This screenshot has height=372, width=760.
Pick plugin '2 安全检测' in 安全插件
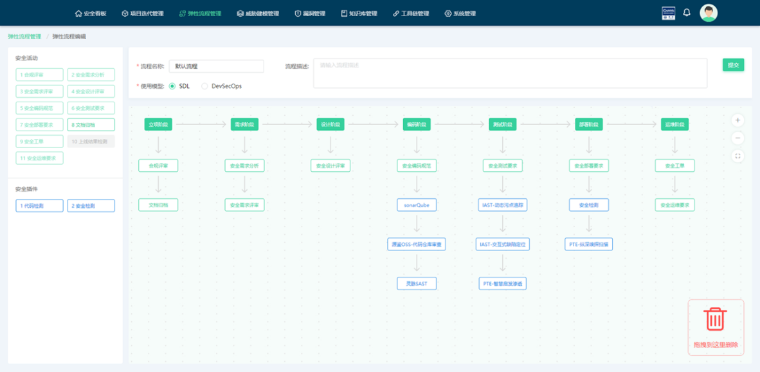(91, 206)
